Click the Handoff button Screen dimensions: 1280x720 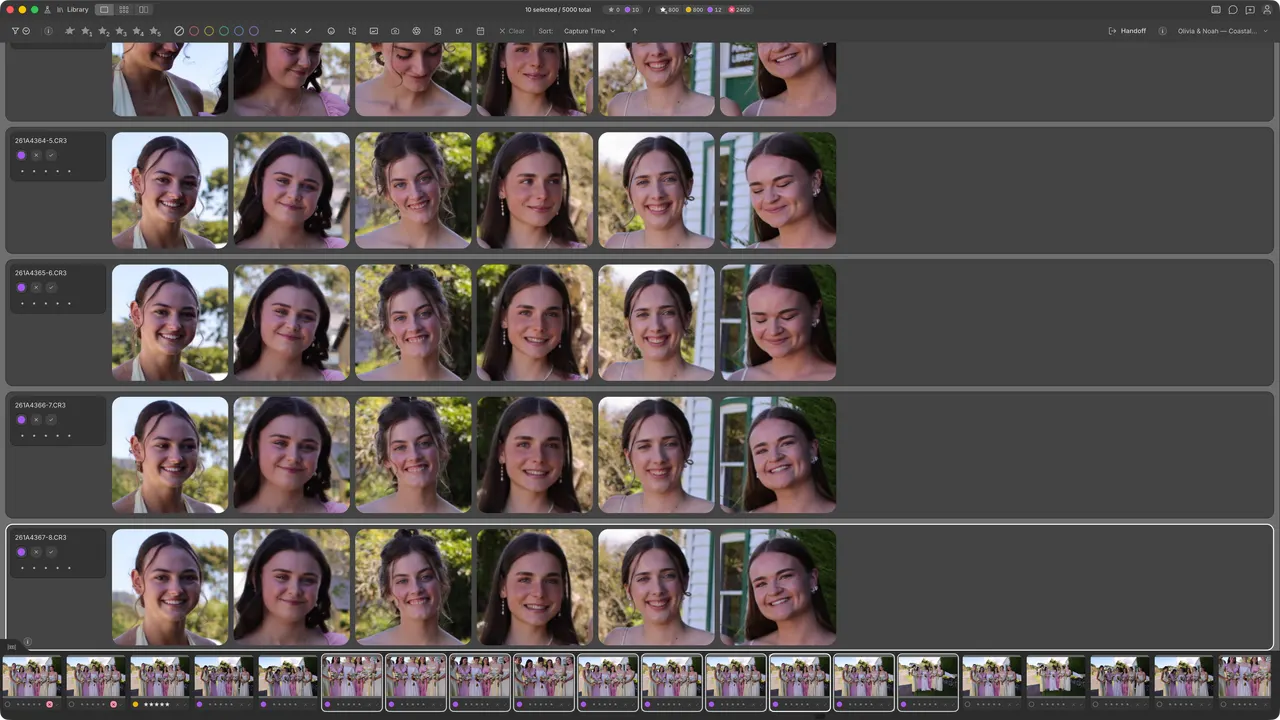tap(1127, 31)
